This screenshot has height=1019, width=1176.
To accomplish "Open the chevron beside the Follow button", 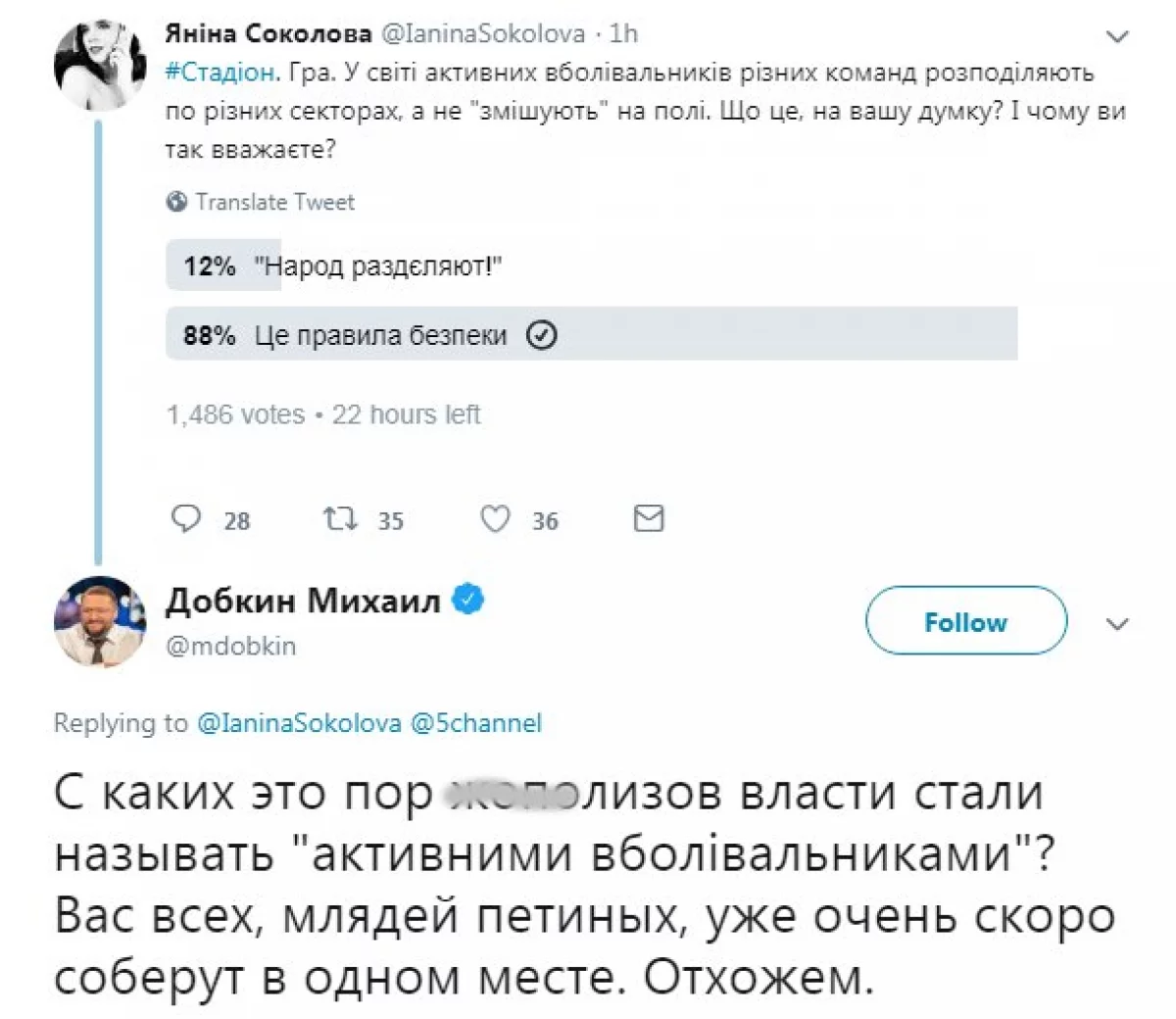I will pos(1118,622).
